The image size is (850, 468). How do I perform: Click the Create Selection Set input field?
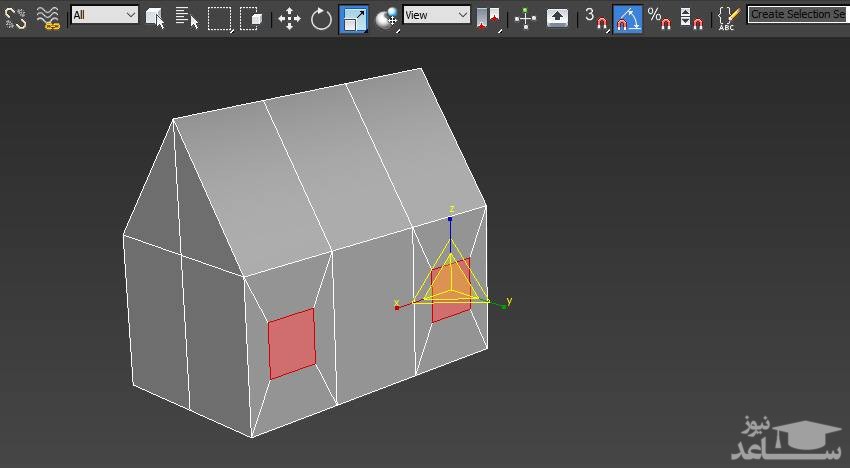tap(797, 15)
